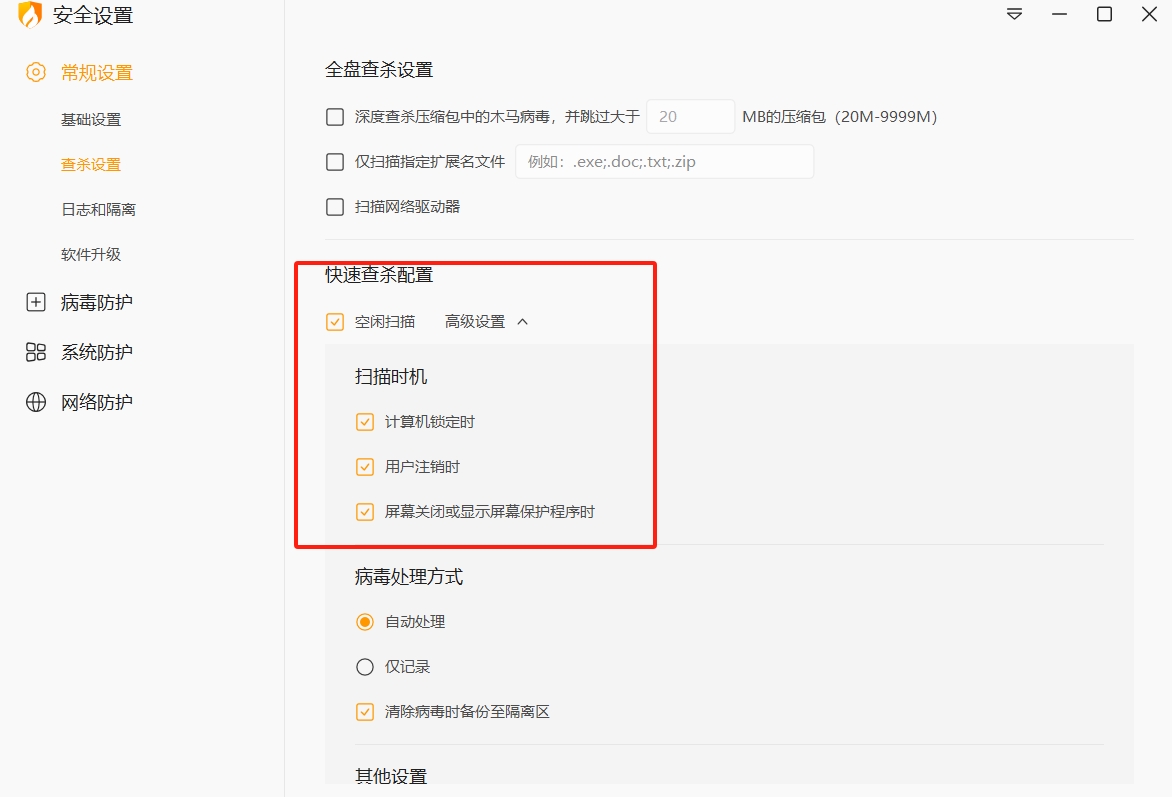Uncheck 屏幕关闭或显示屏幕保护程序时 checkbox

(x=365, y=511)
